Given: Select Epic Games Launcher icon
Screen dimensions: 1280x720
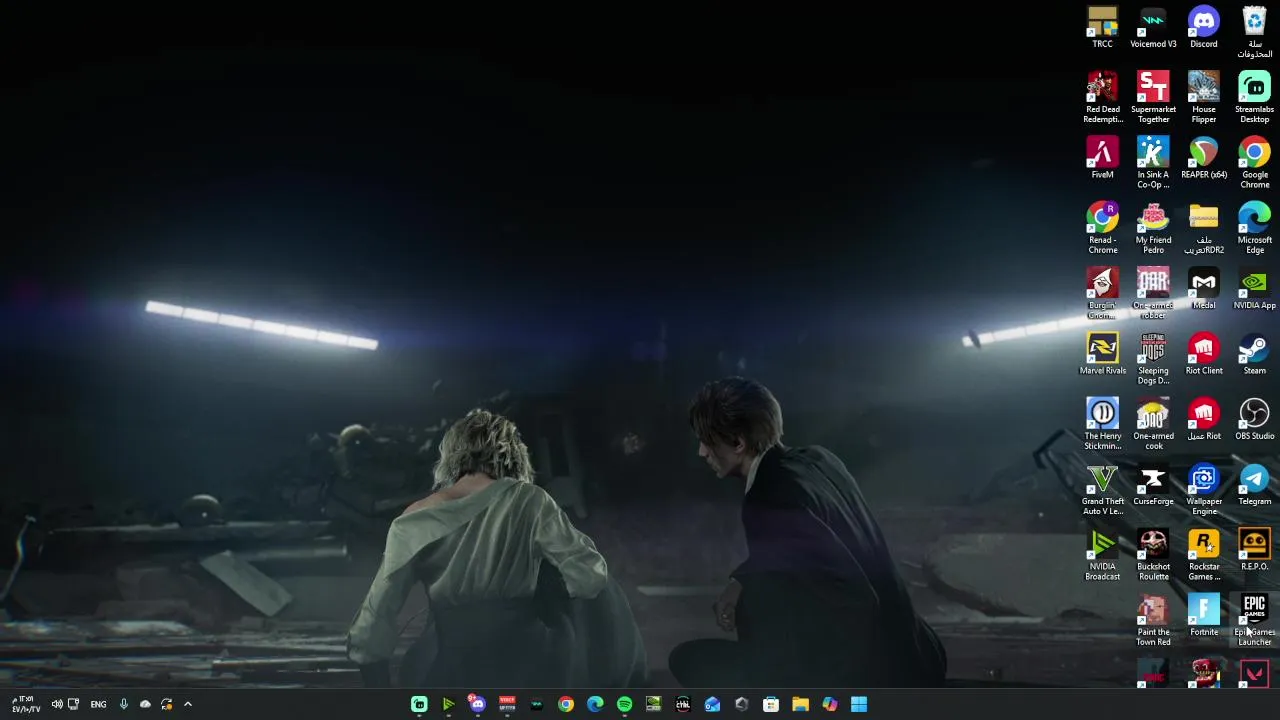Looking at the screenshot, I should coord(1254,620).
